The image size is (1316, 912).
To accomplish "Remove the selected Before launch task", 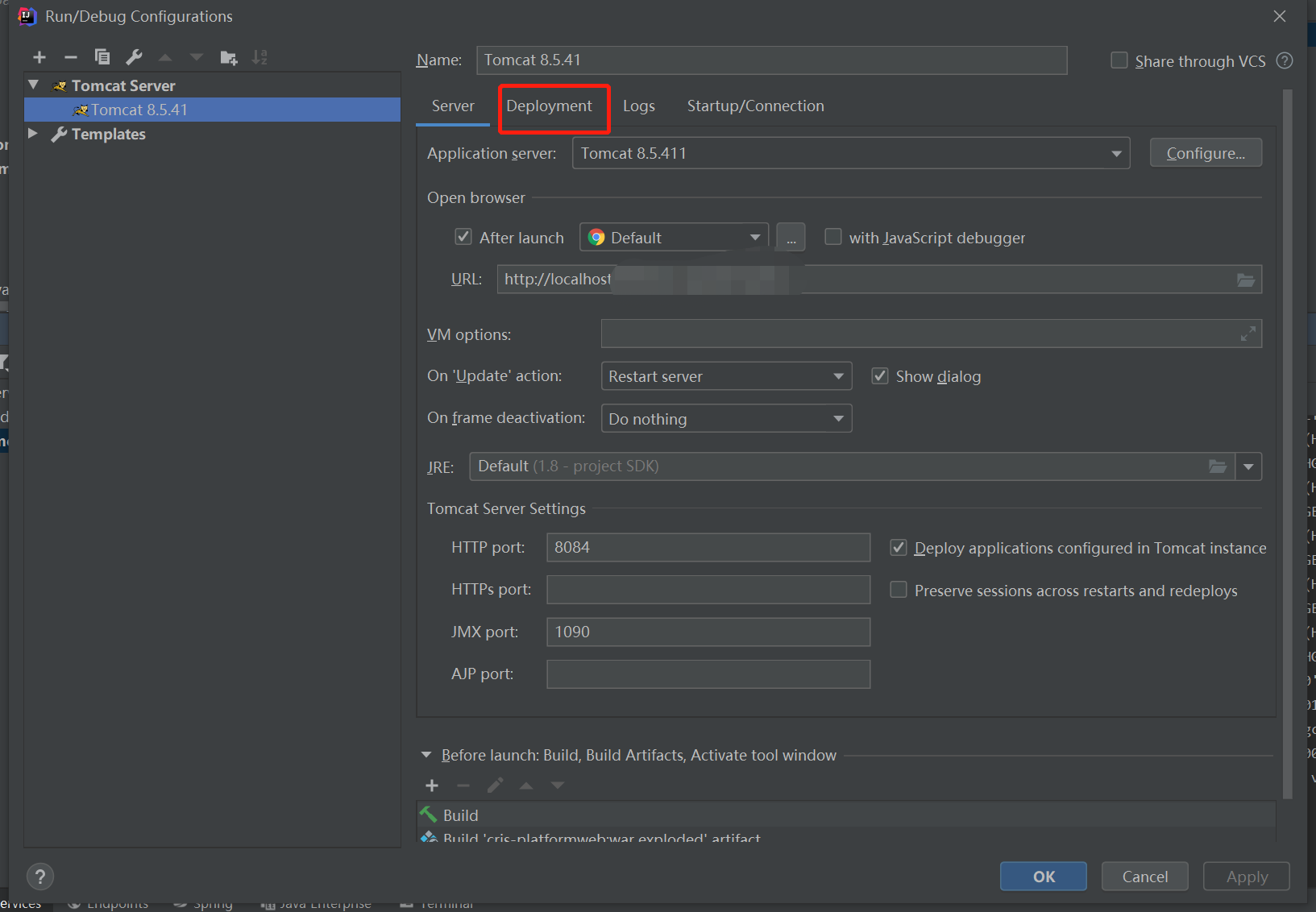I will [463, 786].
